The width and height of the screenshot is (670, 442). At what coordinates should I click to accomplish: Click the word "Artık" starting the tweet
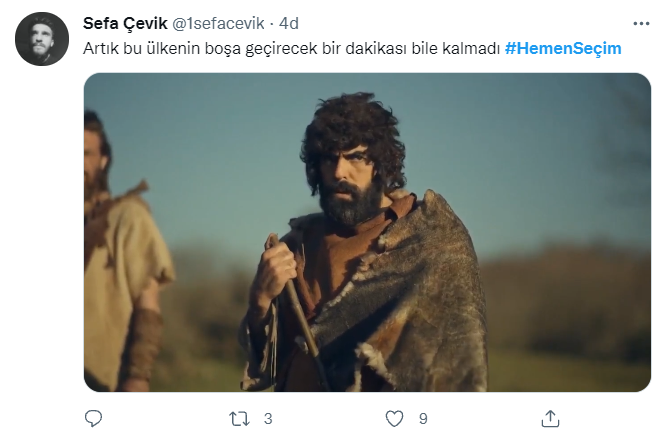coord(100,48)
